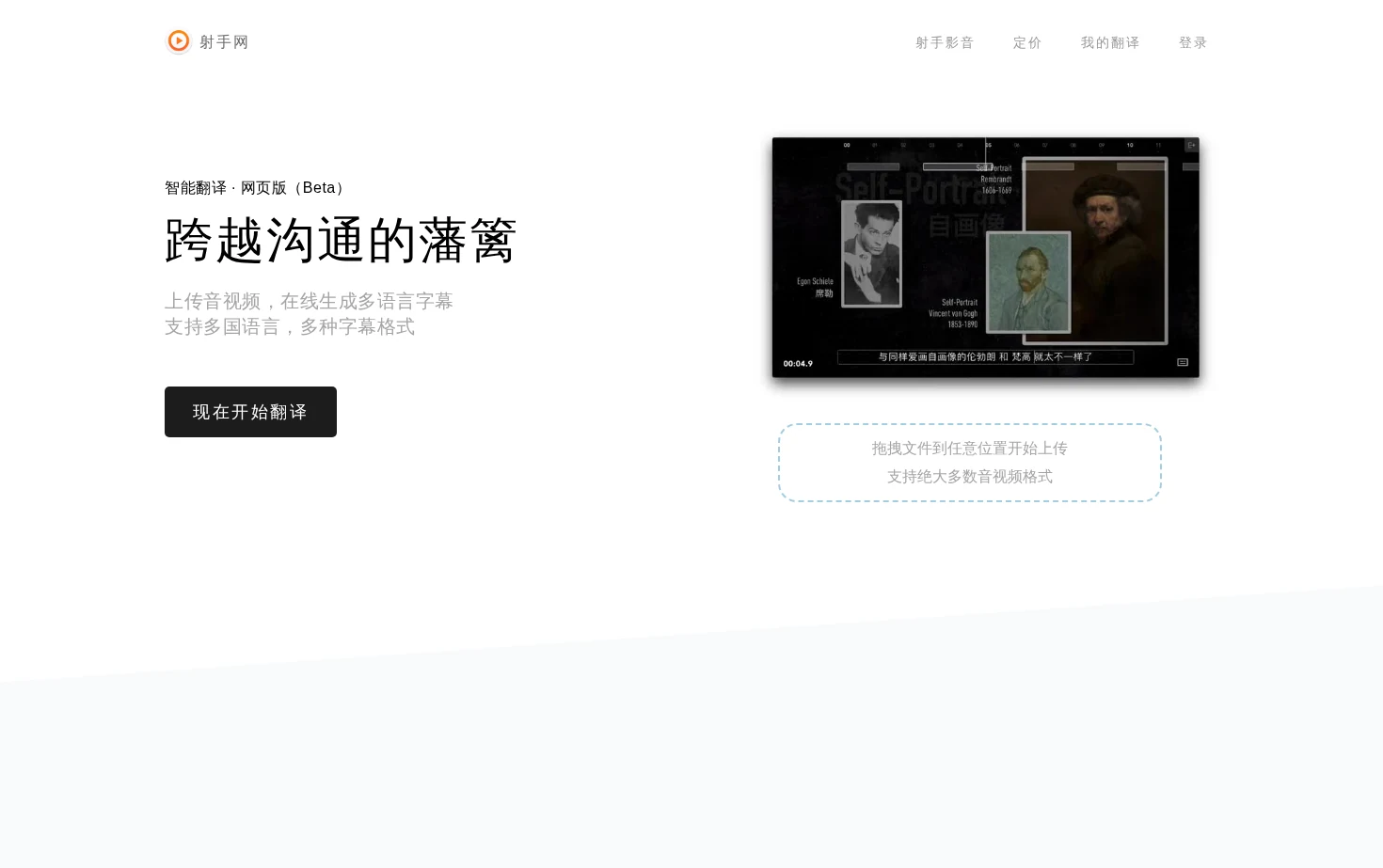Image resolution: width=1383 pixels, height=868 pixels.
Task: Click the dashed upload drop zone
Action: point(970,463)
